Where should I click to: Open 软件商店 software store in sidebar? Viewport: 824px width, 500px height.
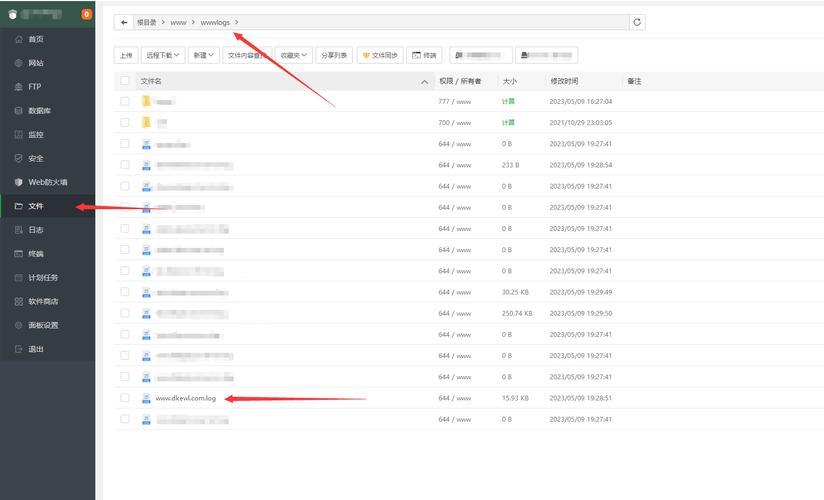43,301
